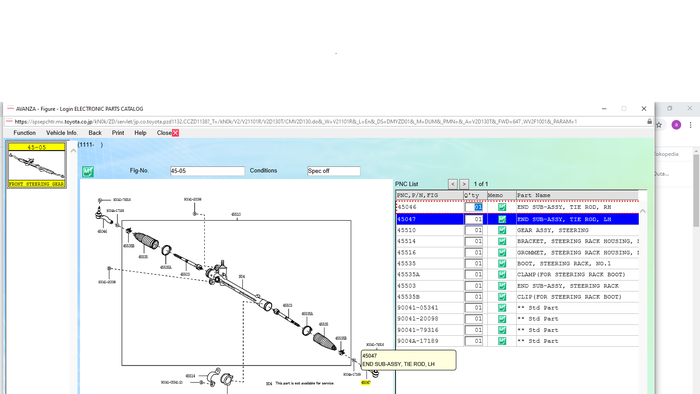This screenshot has height=394, width=700.
Task: Click the Fig-No. input field
Action: pyautogui.click(x=207, y=171)
